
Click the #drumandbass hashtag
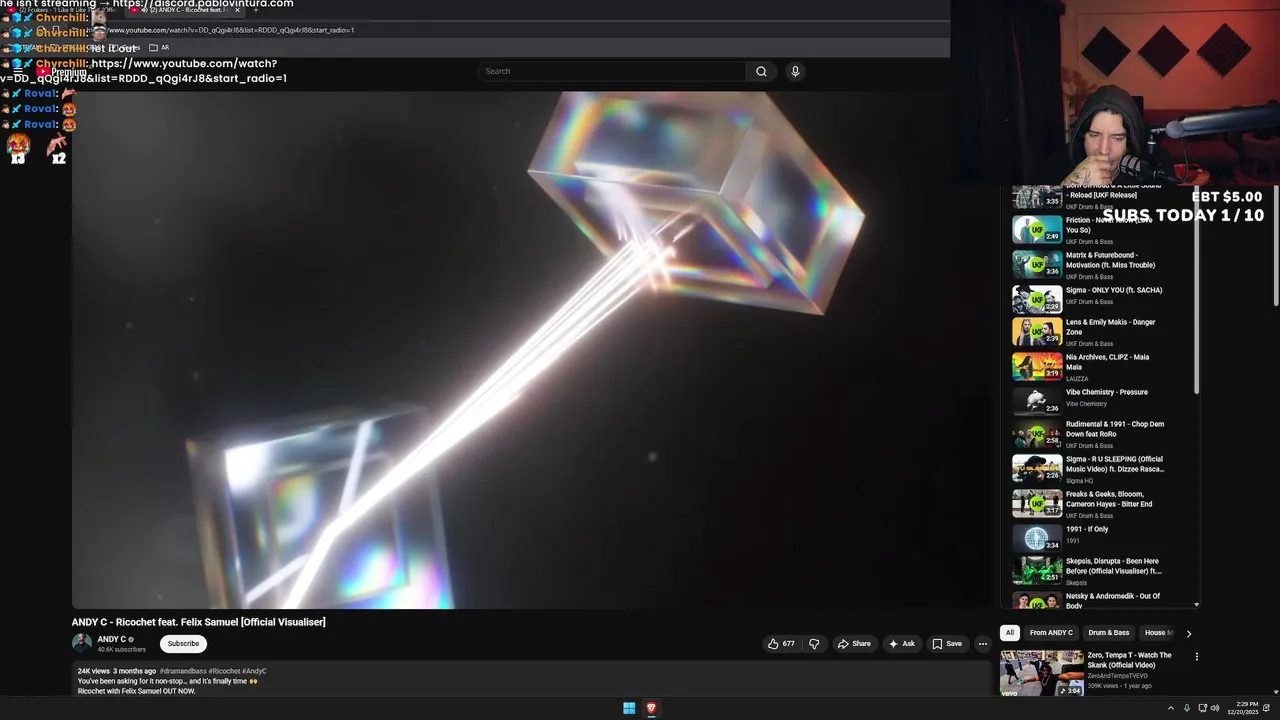184,671
